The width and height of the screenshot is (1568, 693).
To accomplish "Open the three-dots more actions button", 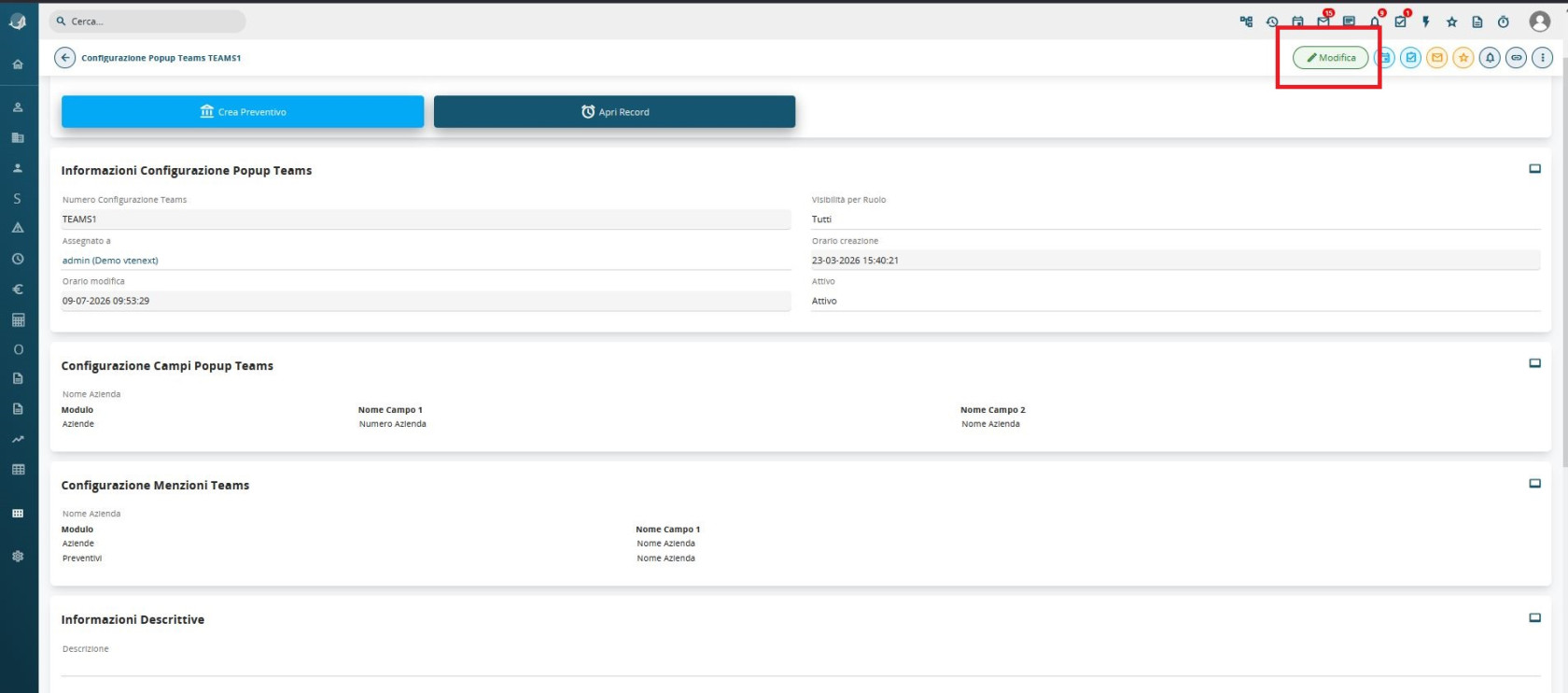I will (1543, 58).
